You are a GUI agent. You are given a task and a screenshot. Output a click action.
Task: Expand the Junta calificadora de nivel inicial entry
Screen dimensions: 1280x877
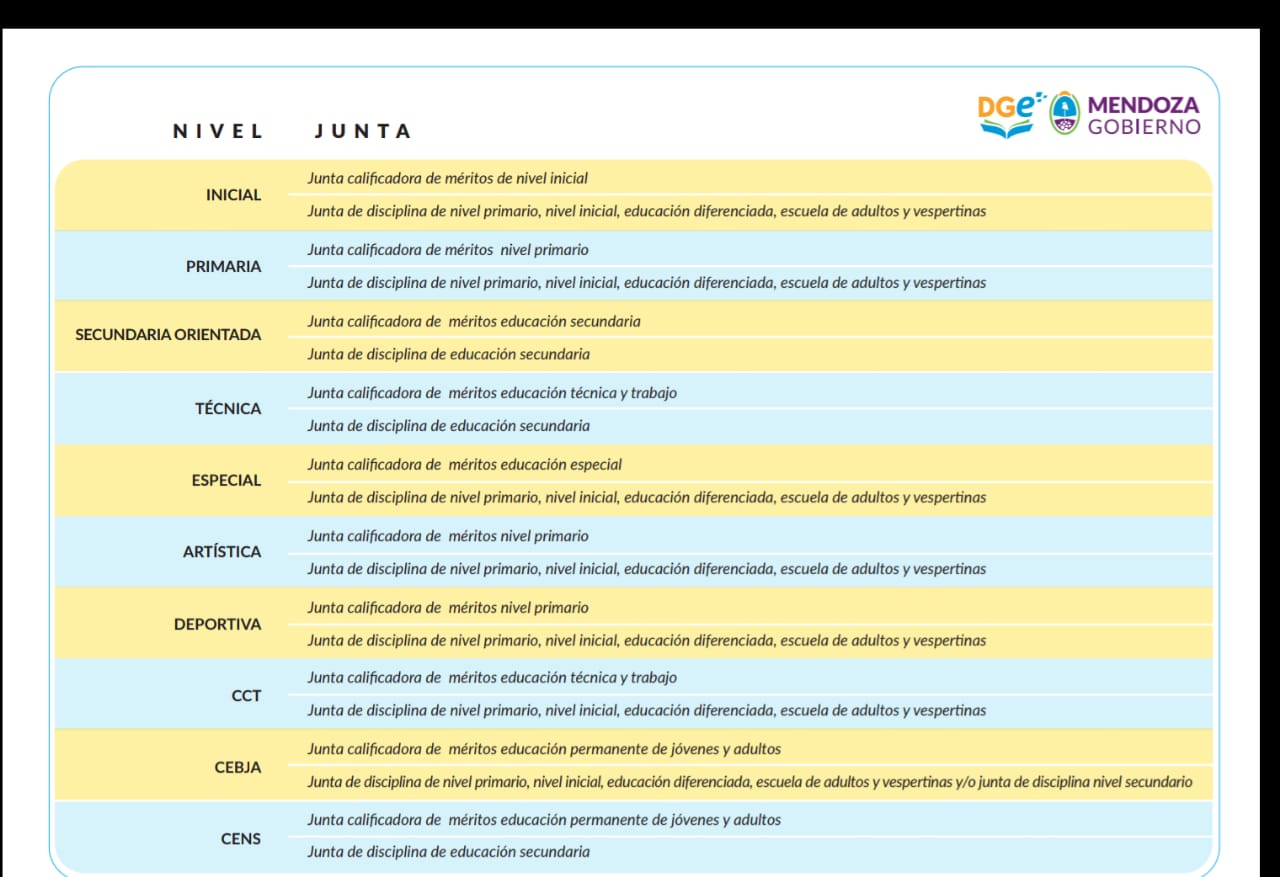pos(447,177)
